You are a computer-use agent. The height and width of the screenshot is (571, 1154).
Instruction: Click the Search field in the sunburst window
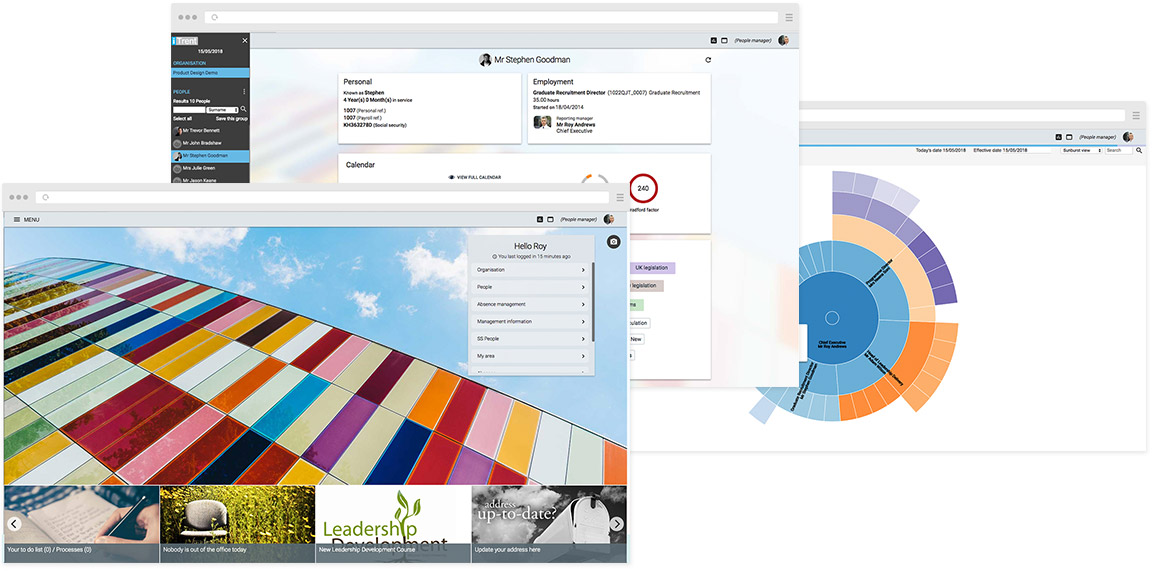(x=1119, y=150)
